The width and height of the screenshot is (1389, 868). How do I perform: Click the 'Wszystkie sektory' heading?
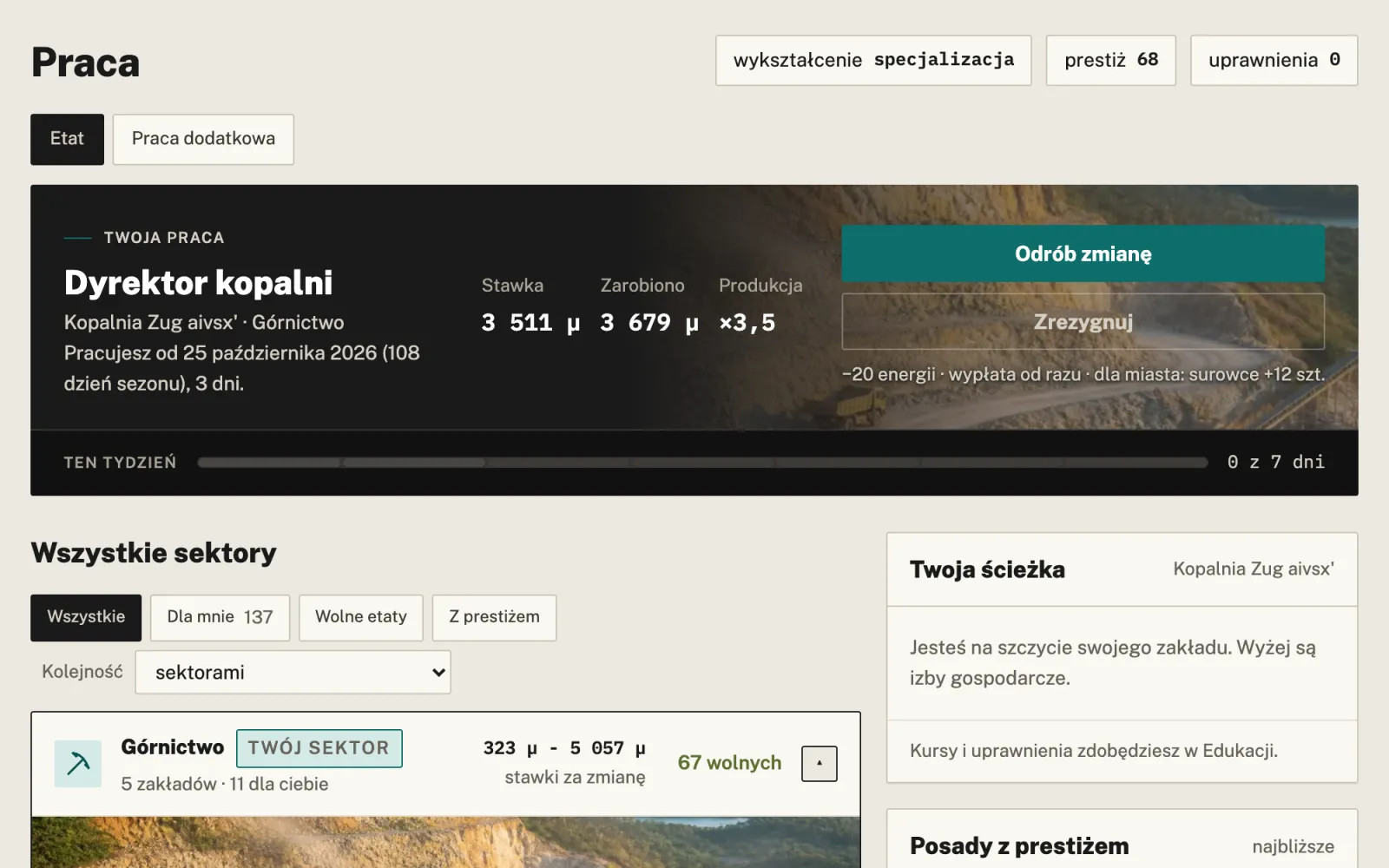(x=154, y=553)
